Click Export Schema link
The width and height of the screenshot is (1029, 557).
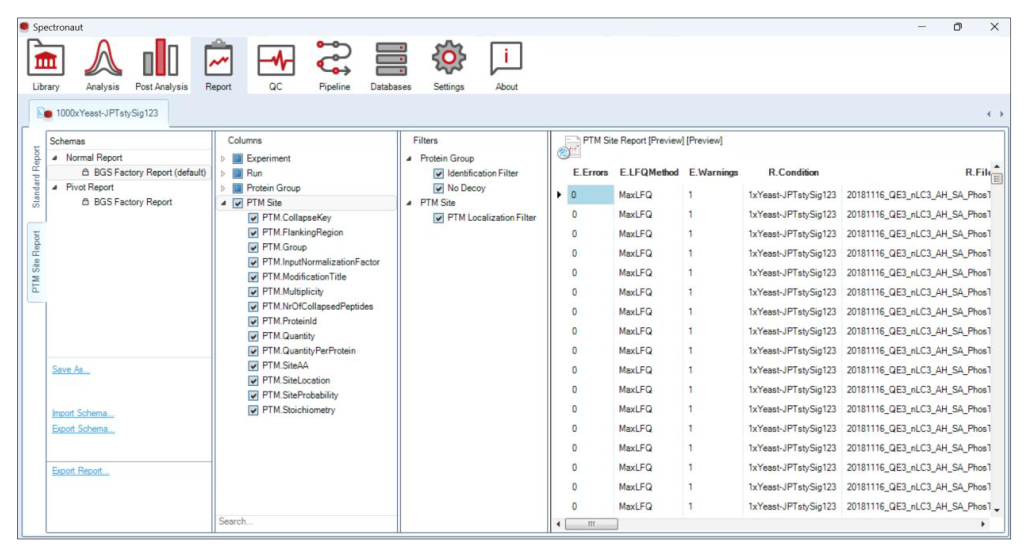click(83, 429)
